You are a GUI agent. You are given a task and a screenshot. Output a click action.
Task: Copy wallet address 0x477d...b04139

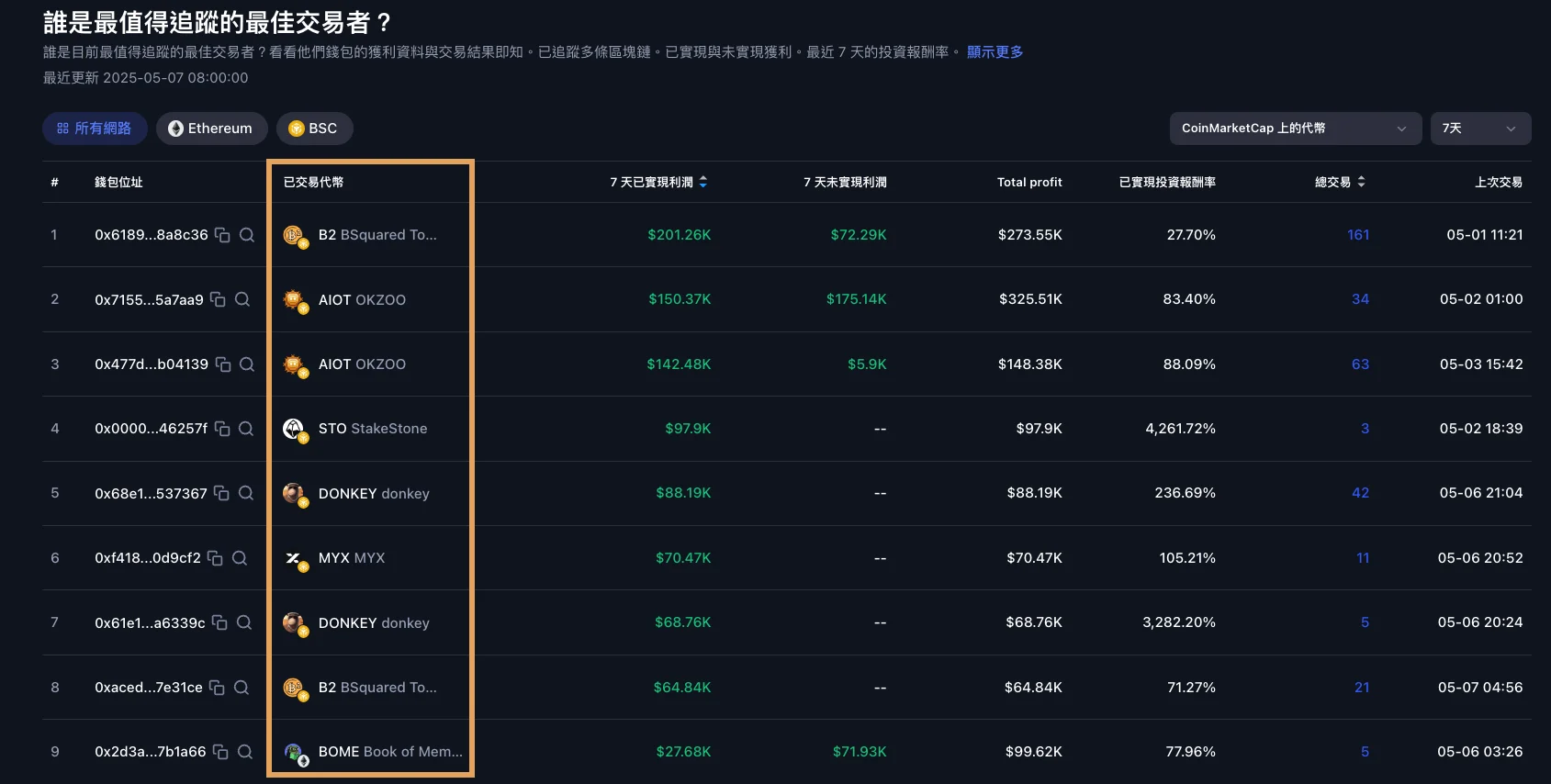(x=223, y=364)
